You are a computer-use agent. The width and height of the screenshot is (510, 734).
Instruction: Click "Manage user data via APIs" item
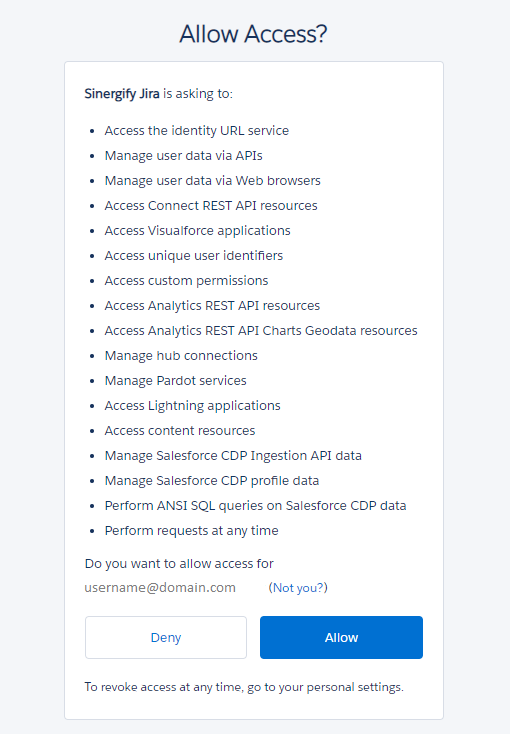pos(184,155)
